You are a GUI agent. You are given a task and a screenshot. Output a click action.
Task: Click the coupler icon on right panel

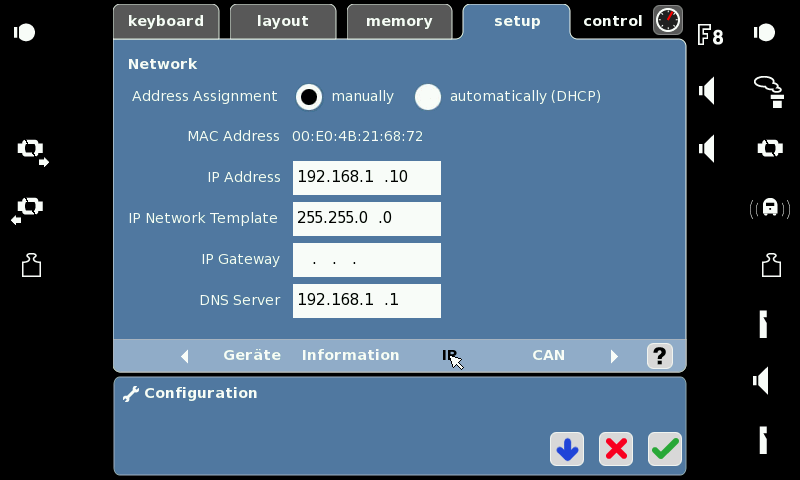point(770,148)
